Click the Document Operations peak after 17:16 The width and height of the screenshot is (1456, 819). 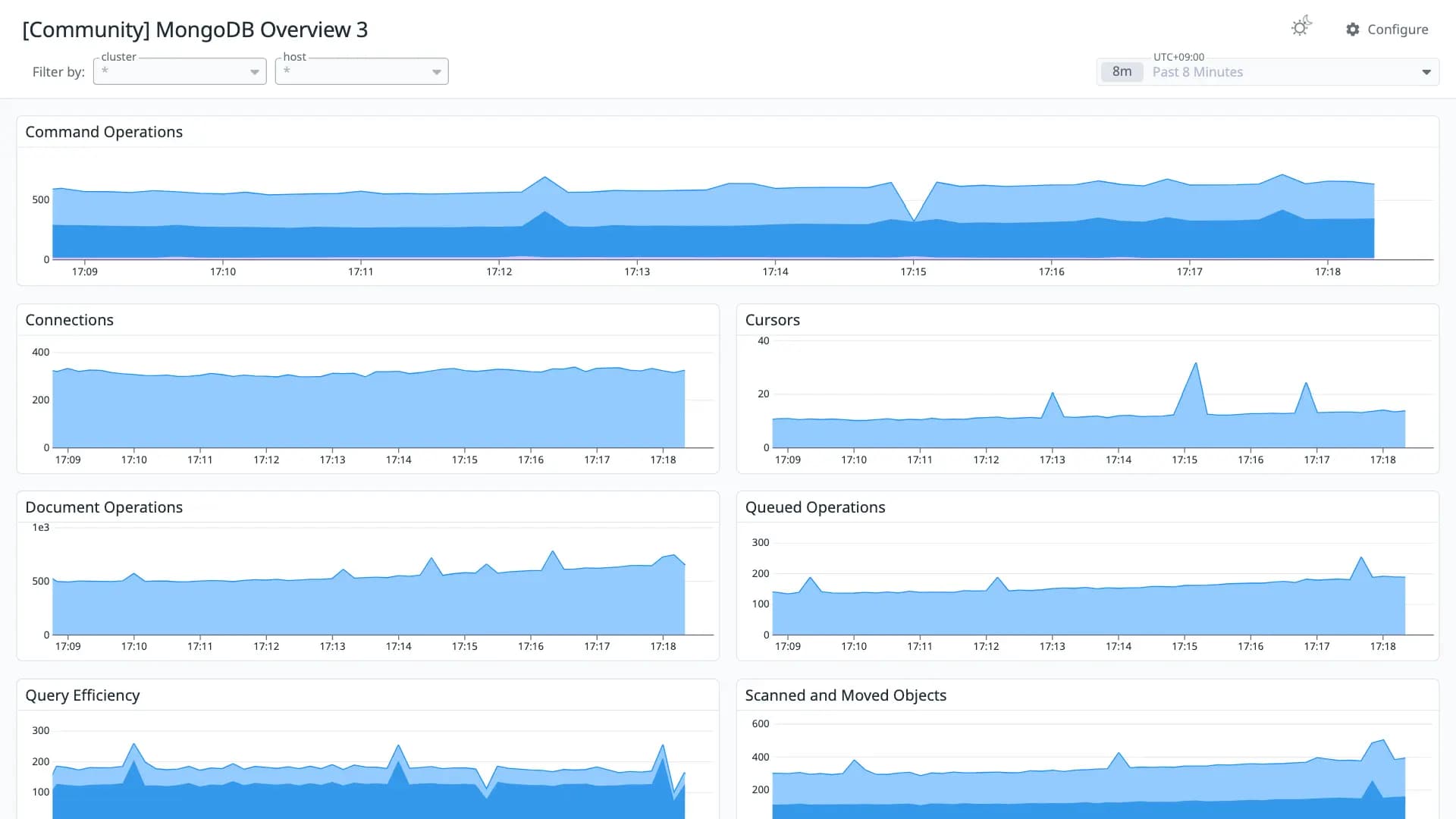point(553,551)
